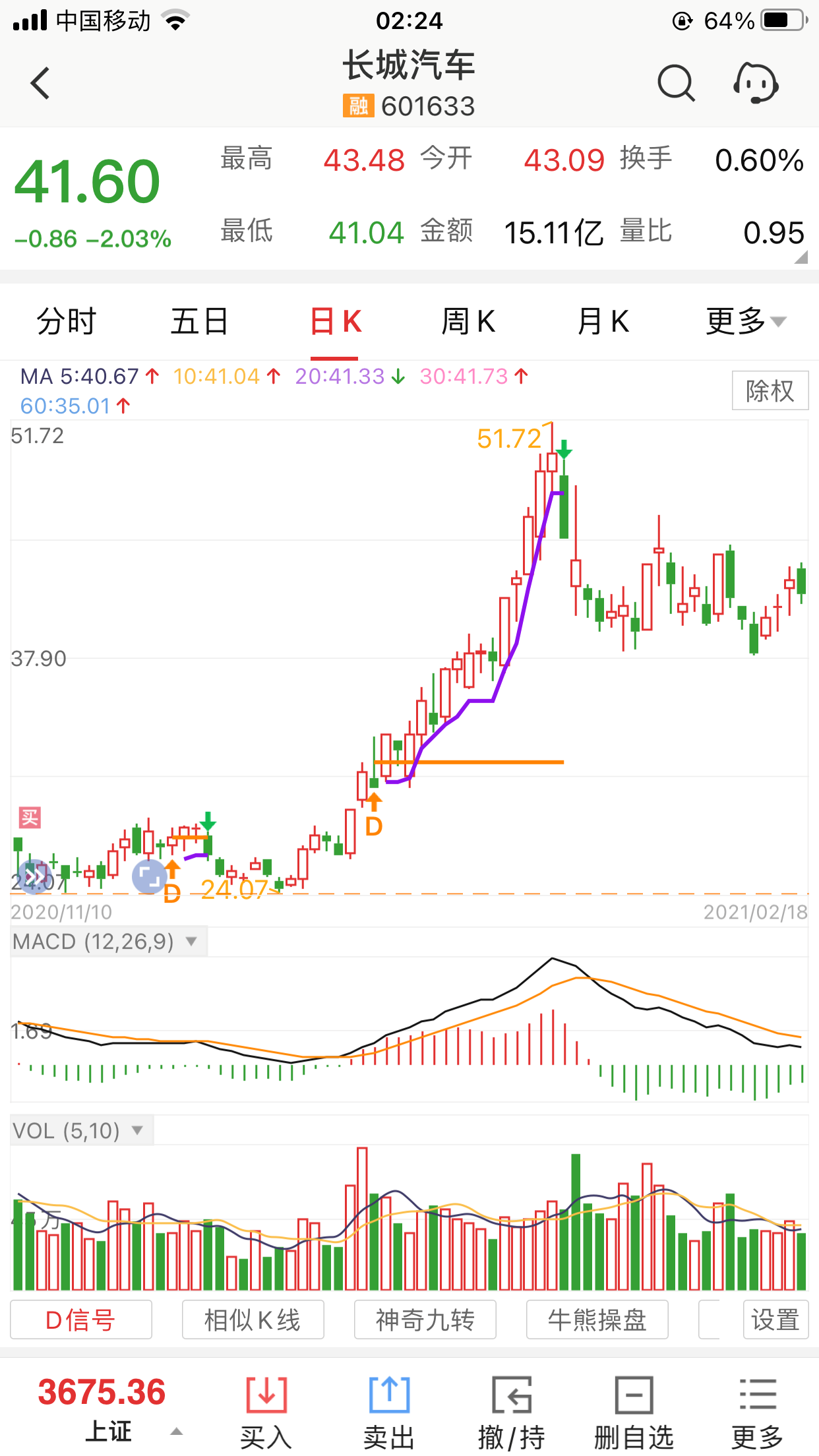Screen dimensions: 819x1456
Task: Open the 更多 period dropdown
Action: (746, 322)
